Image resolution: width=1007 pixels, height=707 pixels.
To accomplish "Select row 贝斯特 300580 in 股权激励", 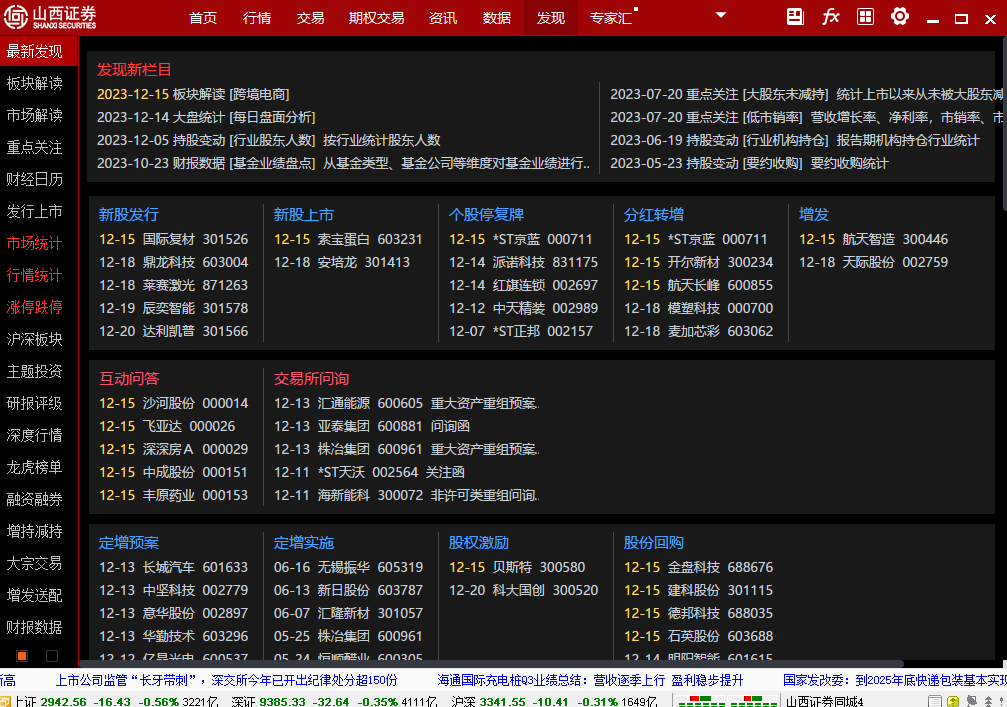I will (517, 568).
